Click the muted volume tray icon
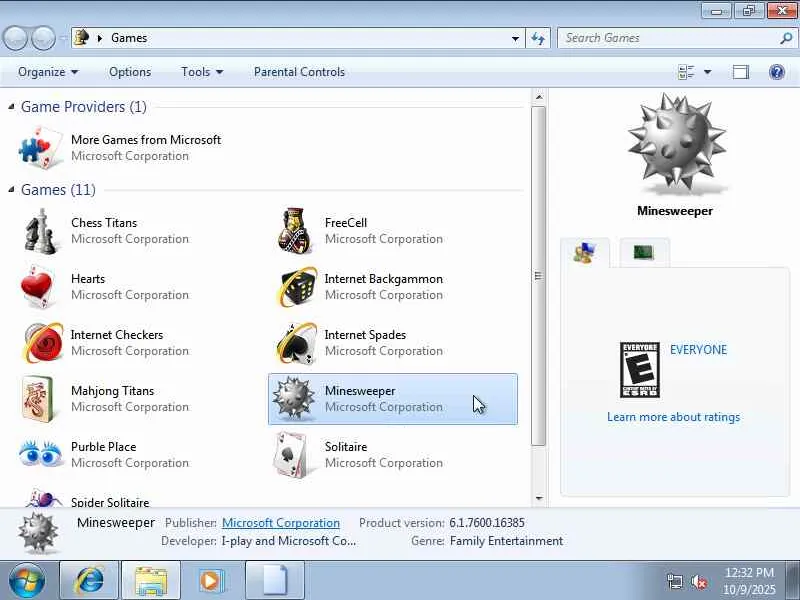 tap(699, 581)
